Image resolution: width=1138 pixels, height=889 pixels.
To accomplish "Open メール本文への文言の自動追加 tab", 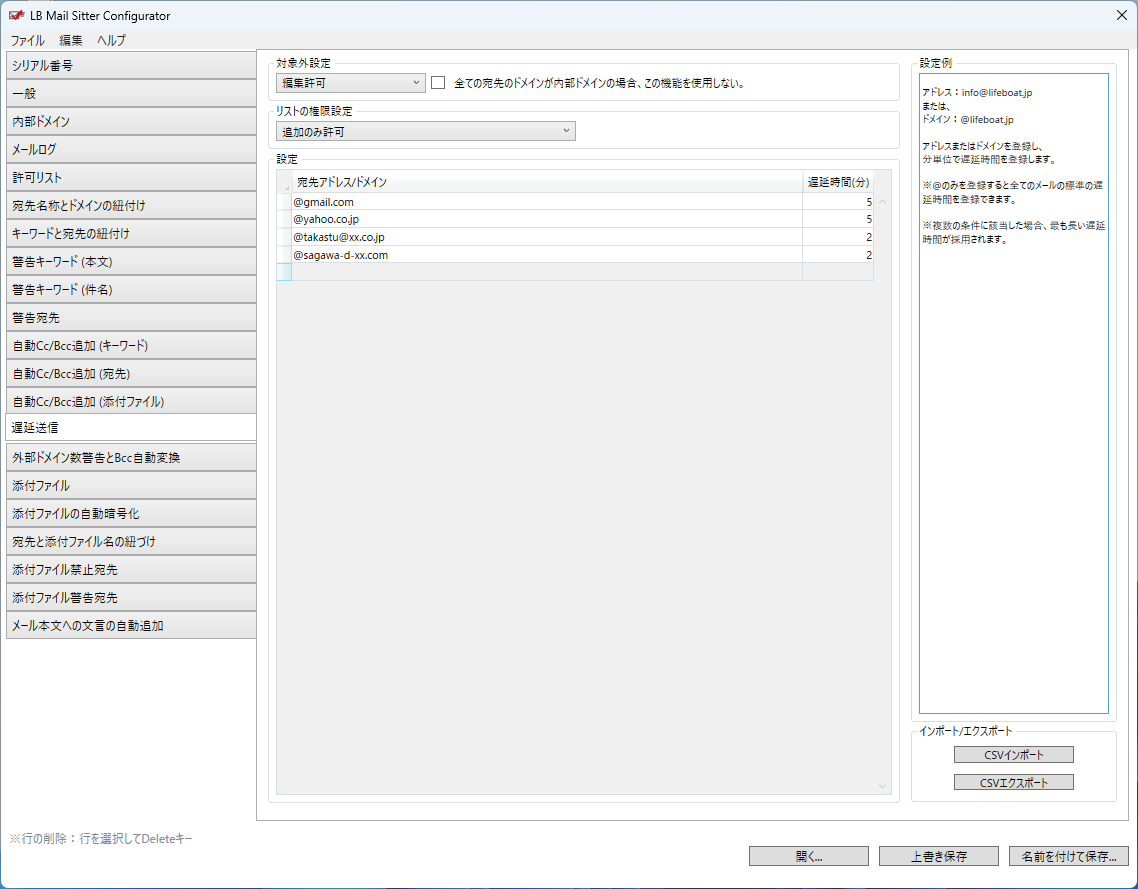I will point(131,626).
